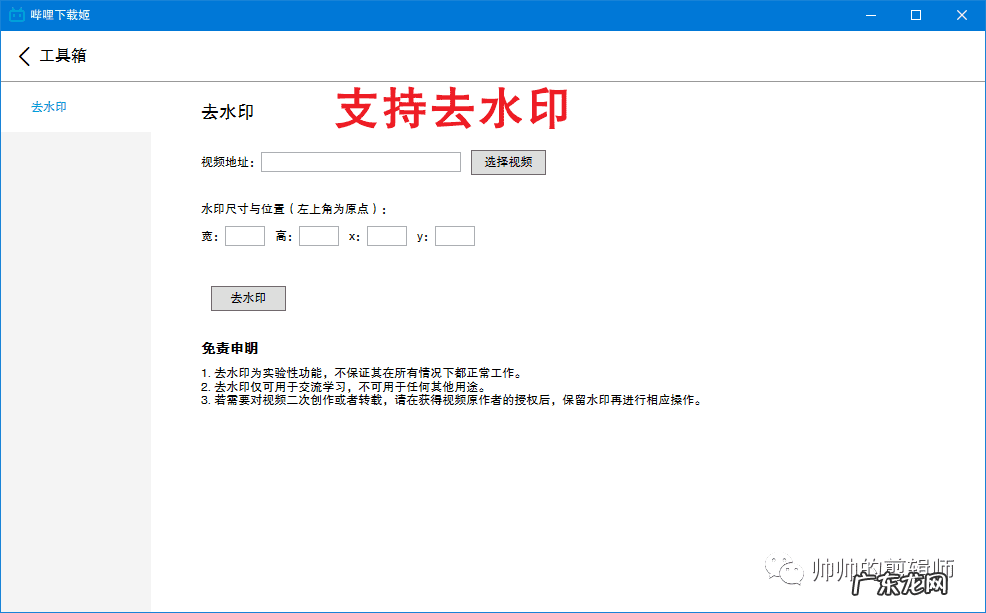Screen dimensions: 986x613
Task: Click the y coordinate input box
Action: click(x=454, y=235)
